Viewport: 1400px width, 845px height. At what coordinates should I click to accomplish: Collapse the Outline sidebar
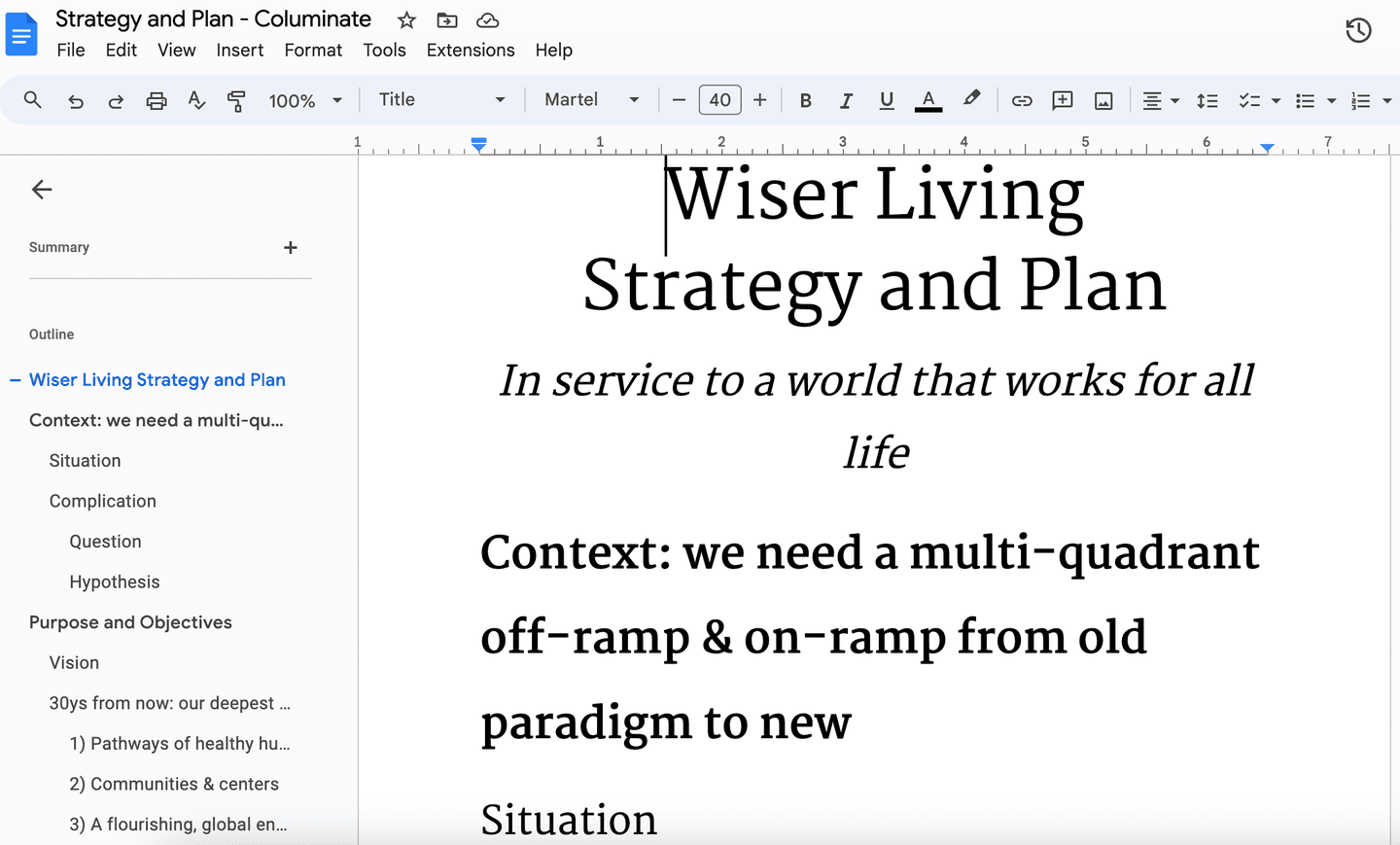42,190
